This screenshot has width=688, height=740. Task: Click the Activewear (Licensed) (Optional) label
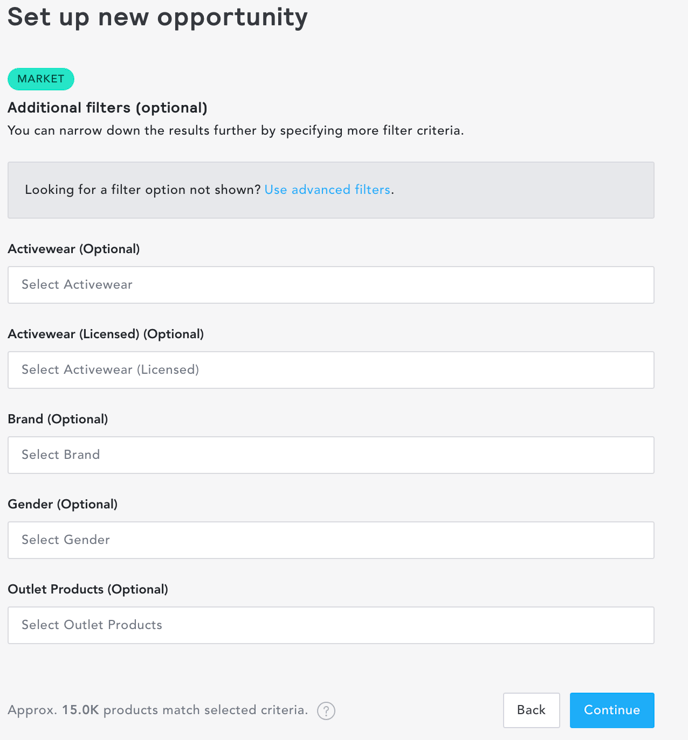pyautogui.click(x=106, y=334)
